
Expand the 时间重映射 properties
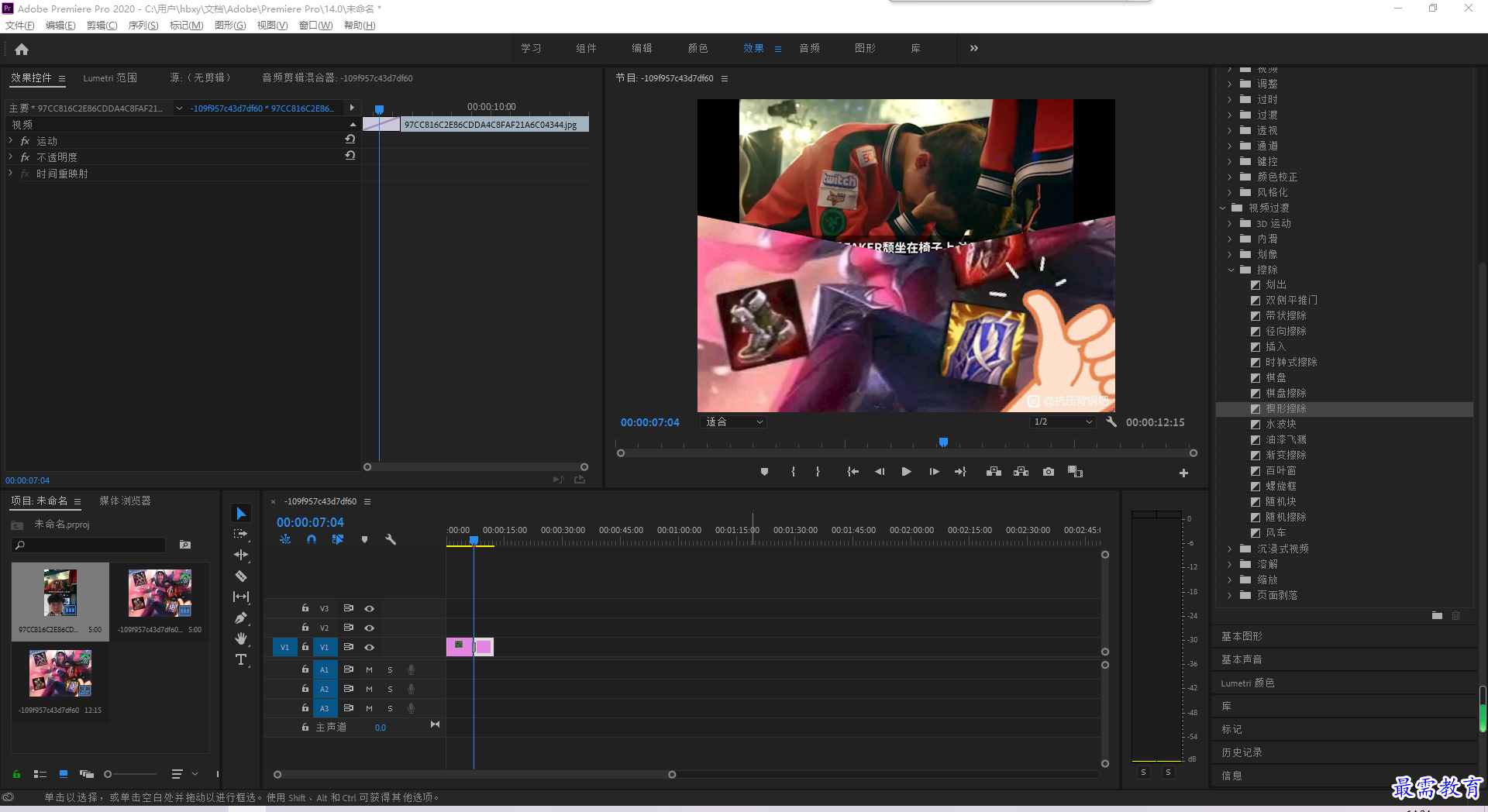click(11, 174)
